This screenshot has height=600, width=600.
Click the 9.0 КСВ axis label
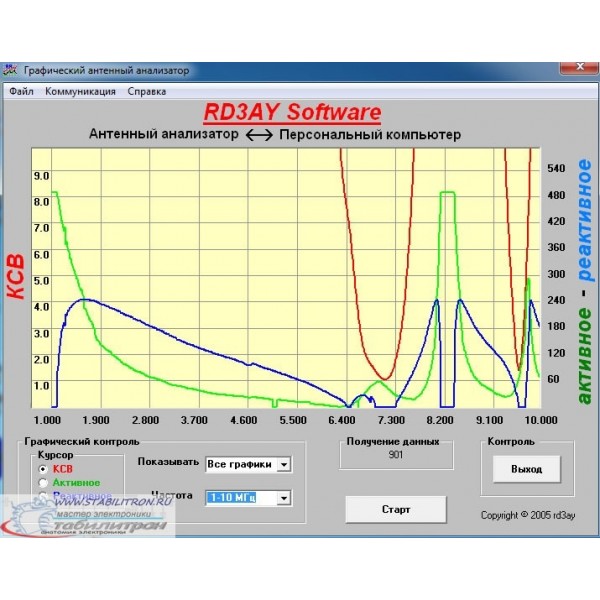point(41,176)
